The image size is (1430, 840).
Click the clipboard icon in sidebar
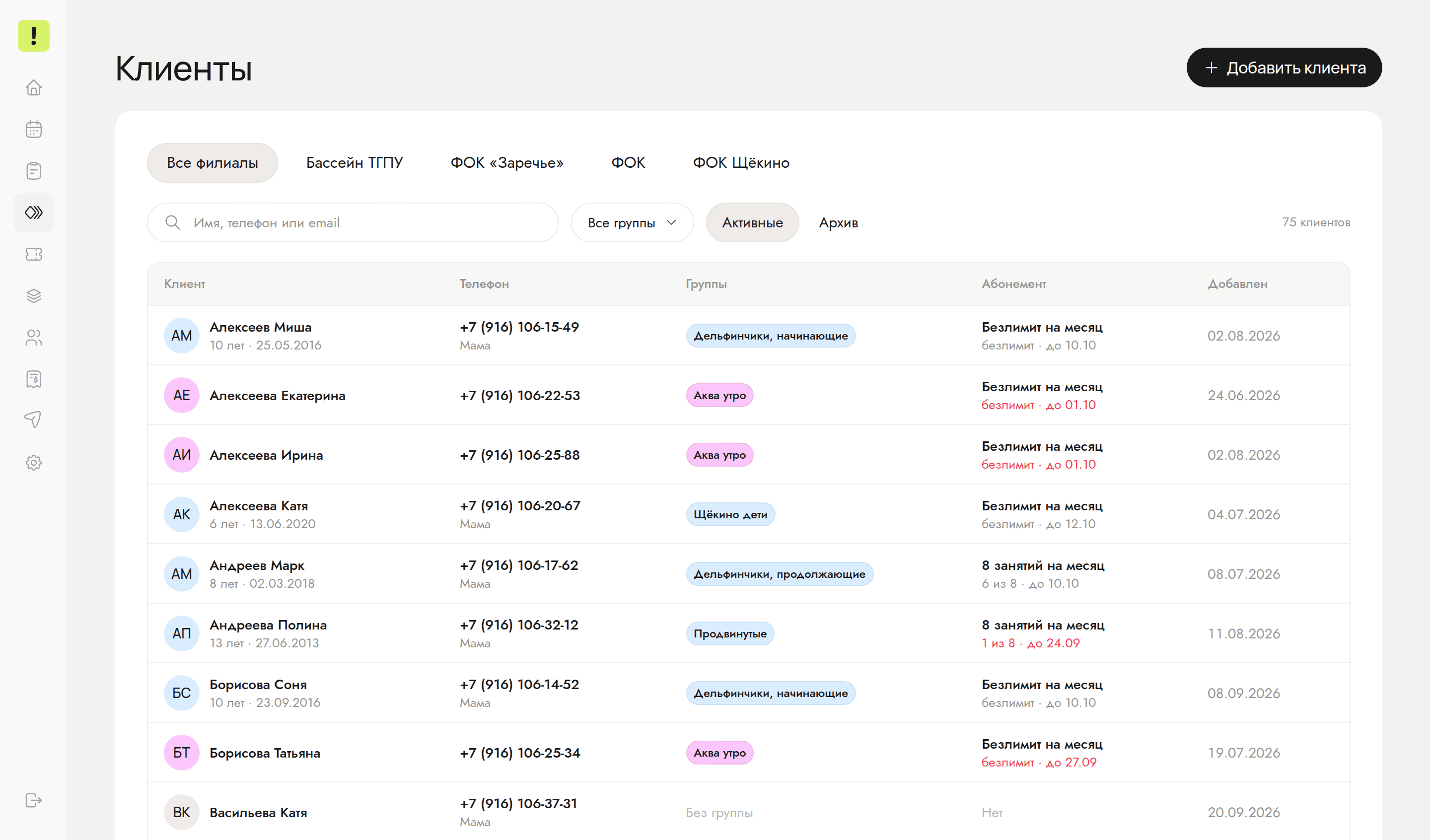33,171
